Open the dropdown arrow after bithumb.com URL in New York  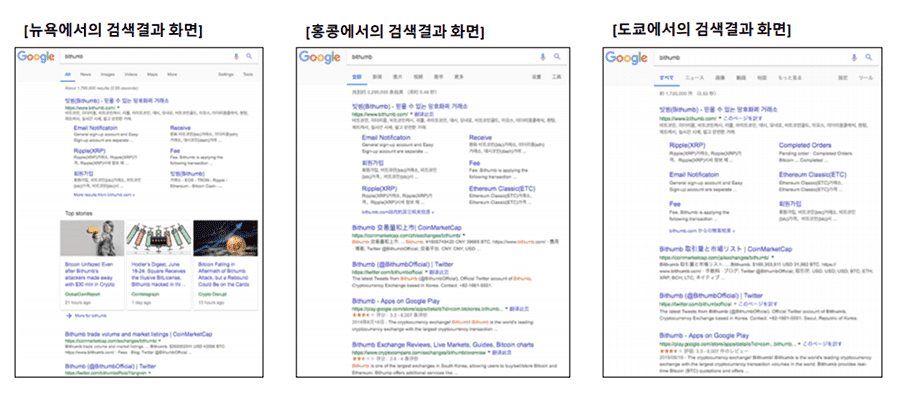pos(118,107)
